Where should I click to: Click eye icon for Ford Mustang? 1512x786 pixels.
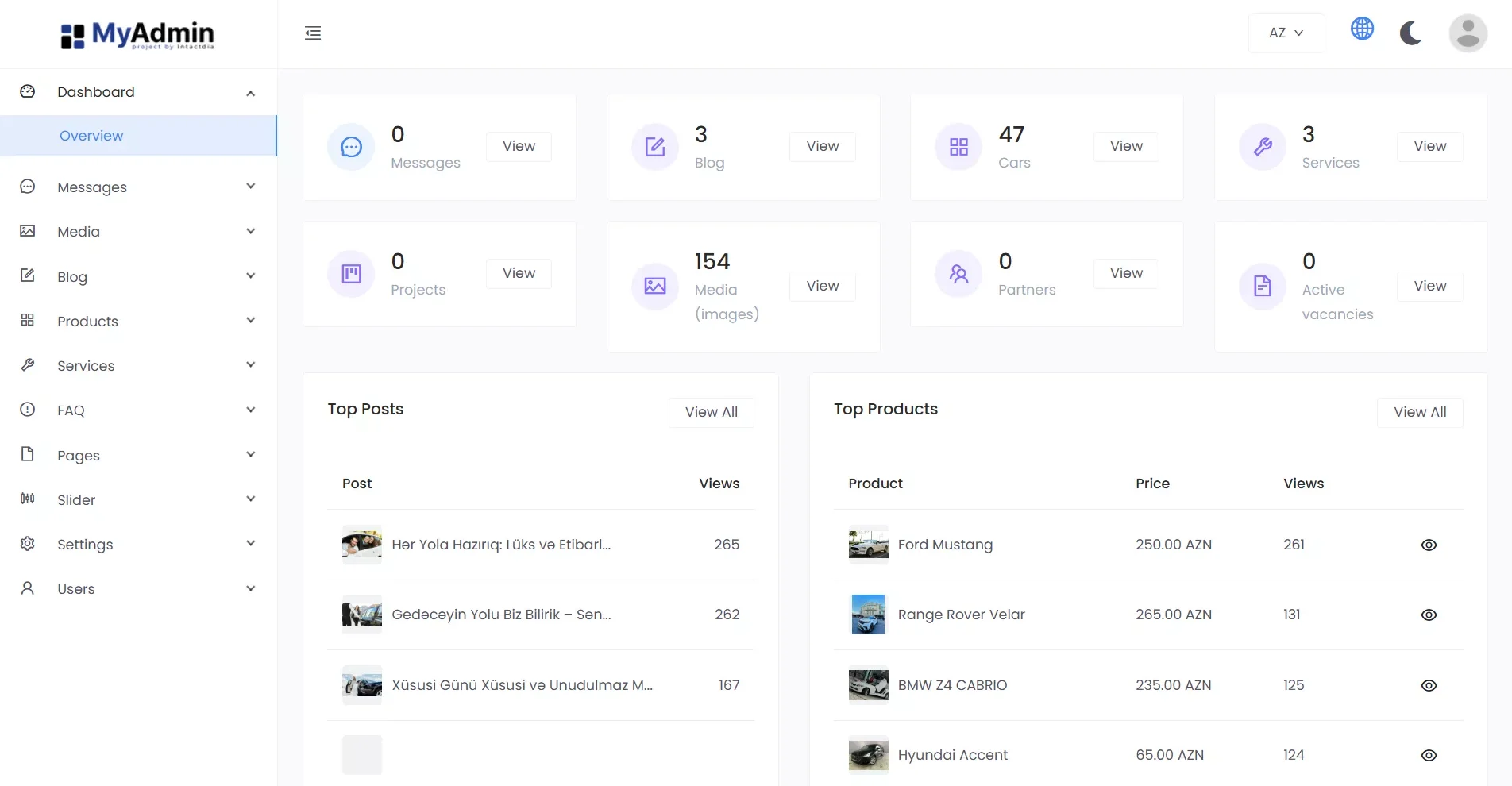[1429, 545]
